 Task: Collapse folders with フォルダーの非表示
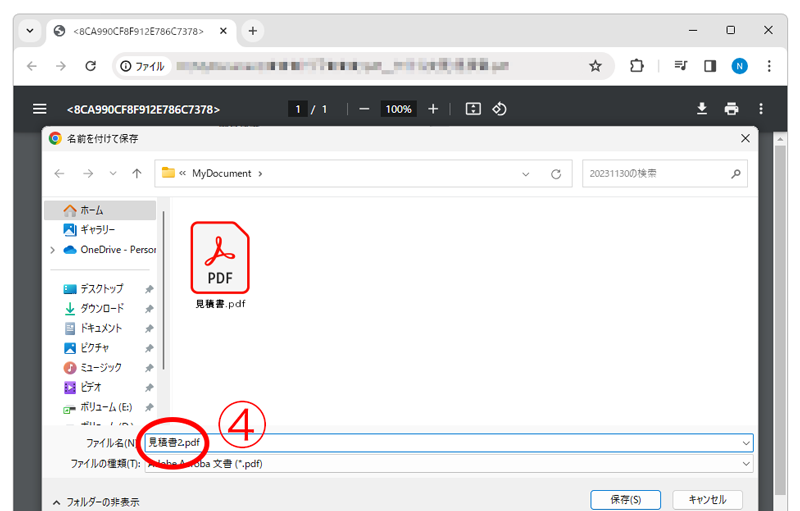click(x=95, y=501)
